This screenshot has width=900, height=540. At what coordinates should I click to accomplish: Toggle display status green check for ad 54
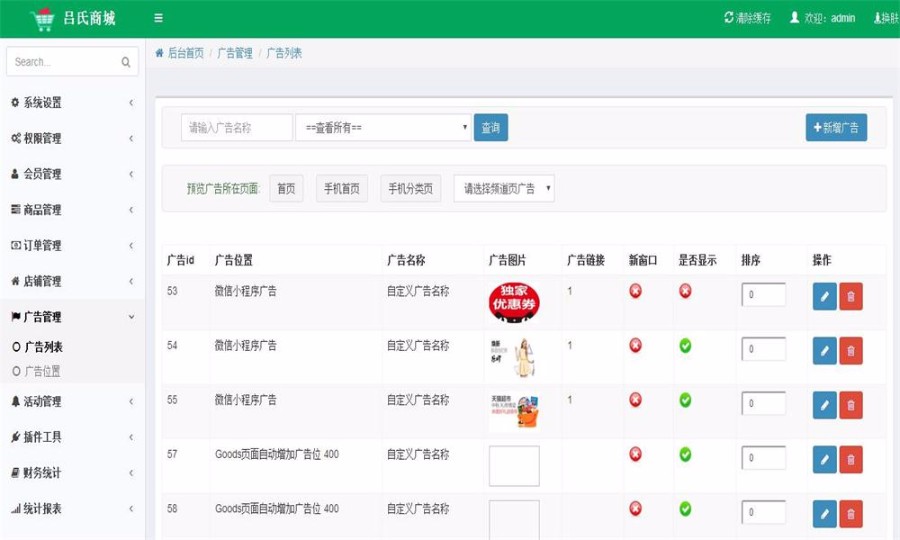[685, 345]
